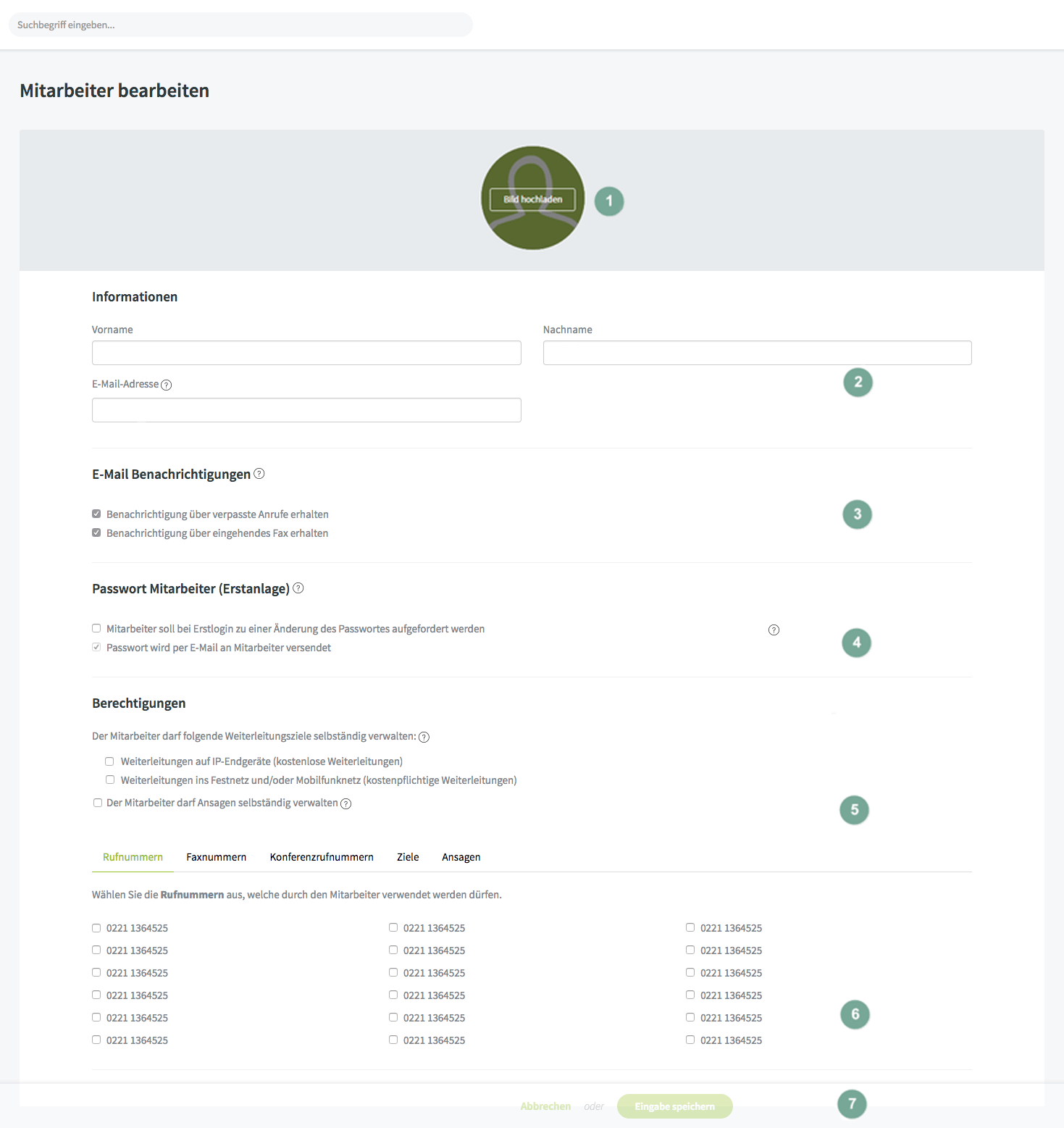Enable password change on Erstlogin checkbox
Image resolution: width=1064 pixels, height=1128 pixels.
pyautogui.click(x=96, y=628)
